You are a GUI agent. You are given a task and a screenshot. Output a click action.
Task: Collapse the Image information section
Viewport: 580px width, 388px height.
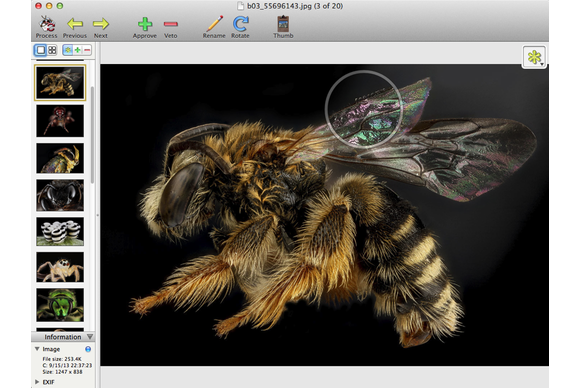(37, 349)
